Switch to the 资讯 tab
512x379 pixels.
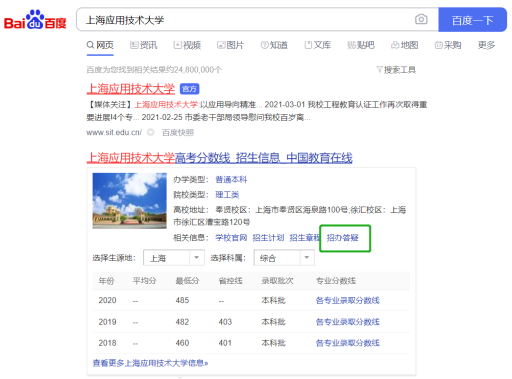(x=143, y=45)
